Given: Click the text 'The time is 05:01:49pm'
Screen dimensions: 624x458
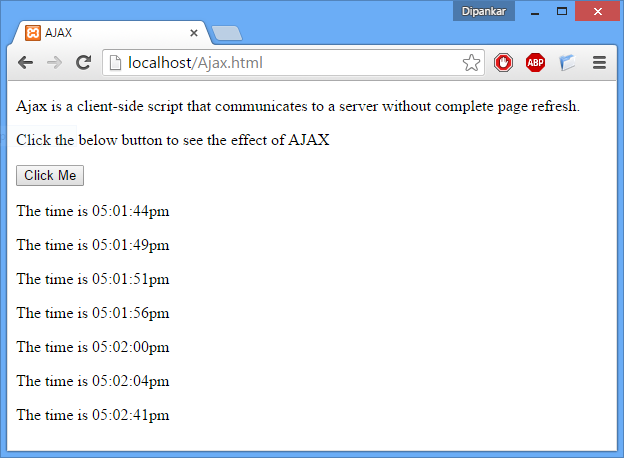Looking at the screenshot, I should (x=93, y=245).
